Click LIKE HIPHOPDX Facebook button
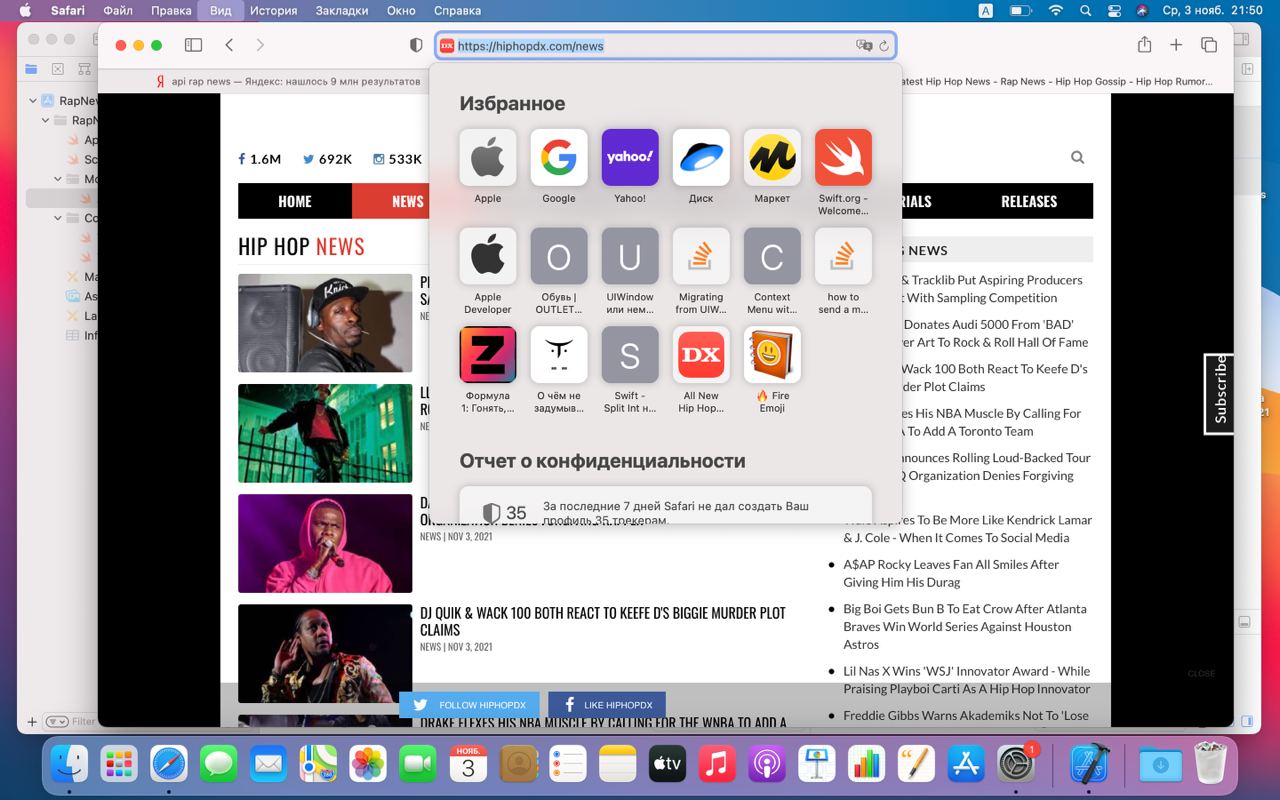This screenshot has height=800, width=1280. [606, 705]
